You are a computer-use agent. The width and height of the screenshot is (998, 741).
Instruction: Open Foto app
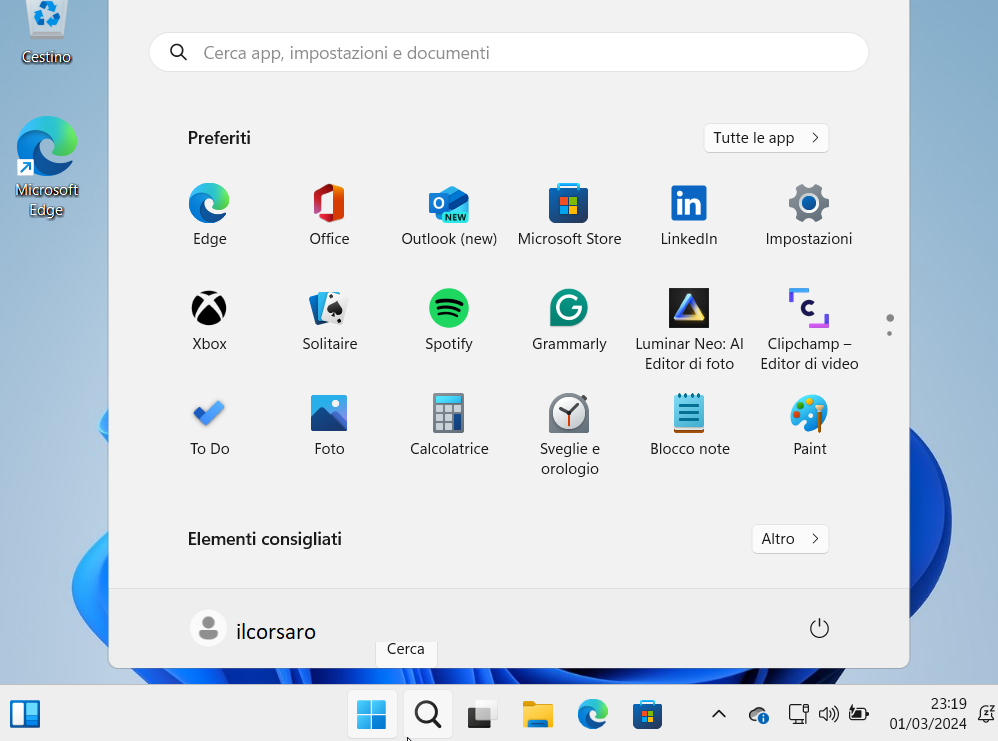tap(329, 425)
